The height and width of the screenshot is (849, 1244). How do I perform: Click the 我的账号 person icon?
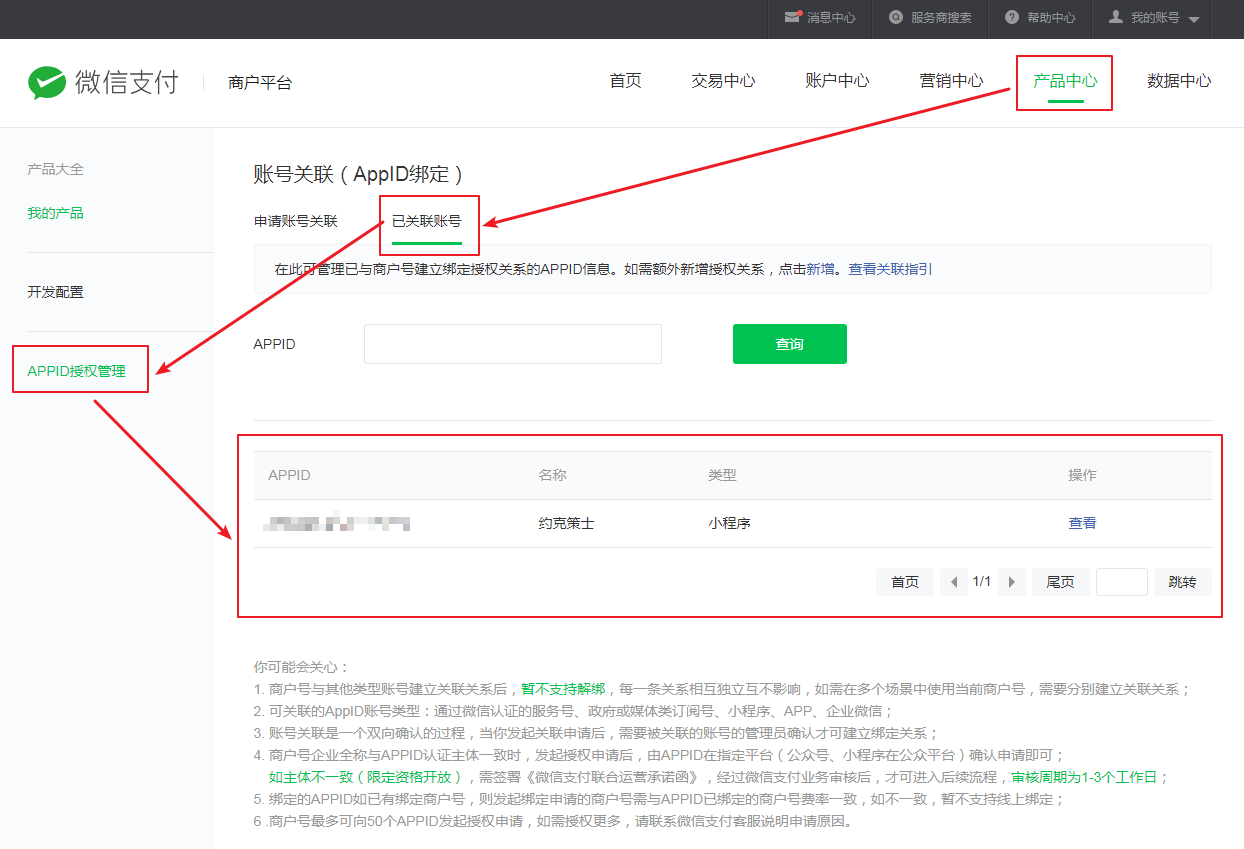[1116, 17]
